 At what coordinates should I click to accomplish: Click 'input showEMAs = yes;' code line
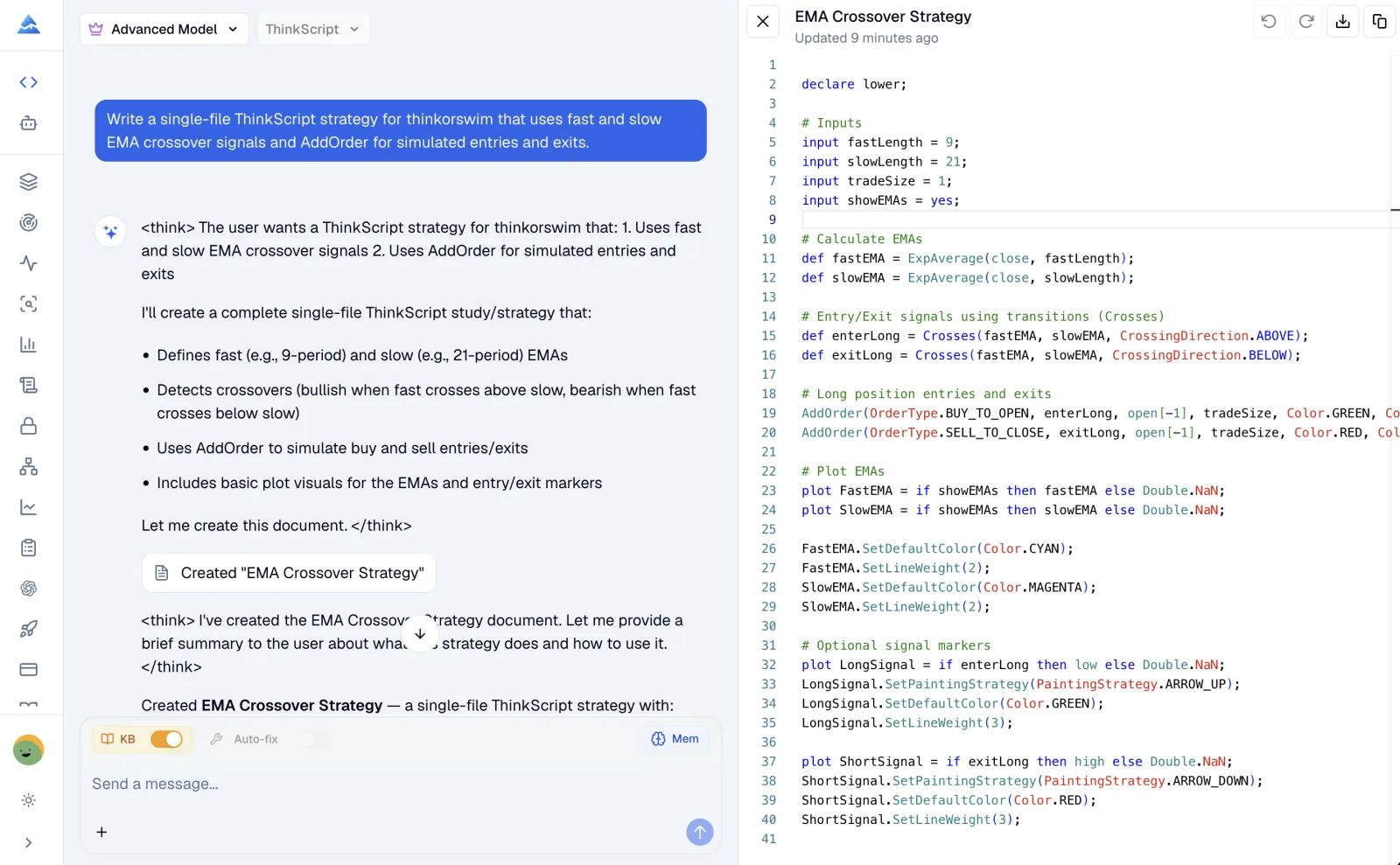point(880,200)
